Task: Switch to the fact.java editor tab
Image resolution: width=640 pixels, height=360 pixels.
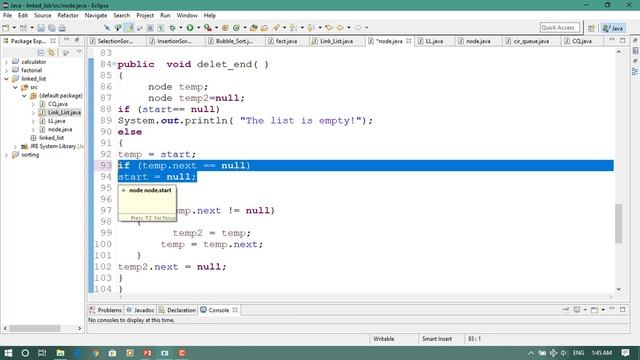Action: [286, 41]
